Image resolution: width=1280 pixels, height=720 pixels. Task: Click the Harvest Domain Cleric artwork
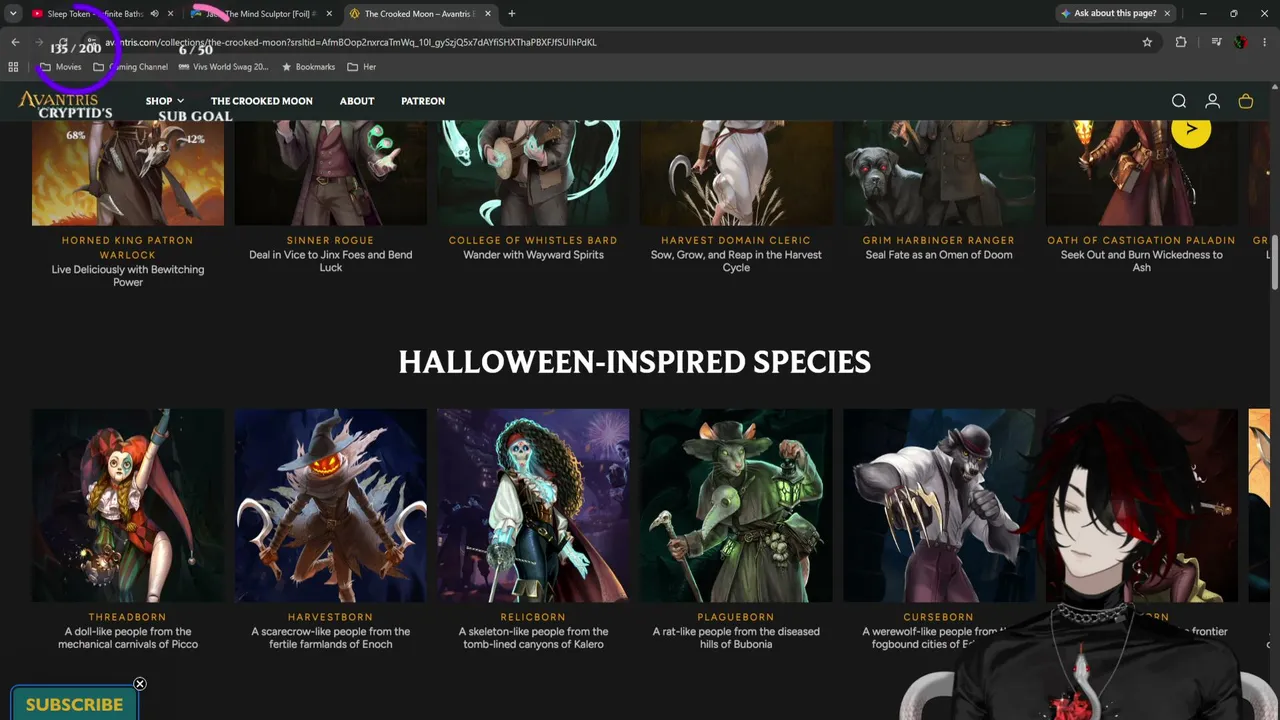pyautogui.click(x=736, y=172)
